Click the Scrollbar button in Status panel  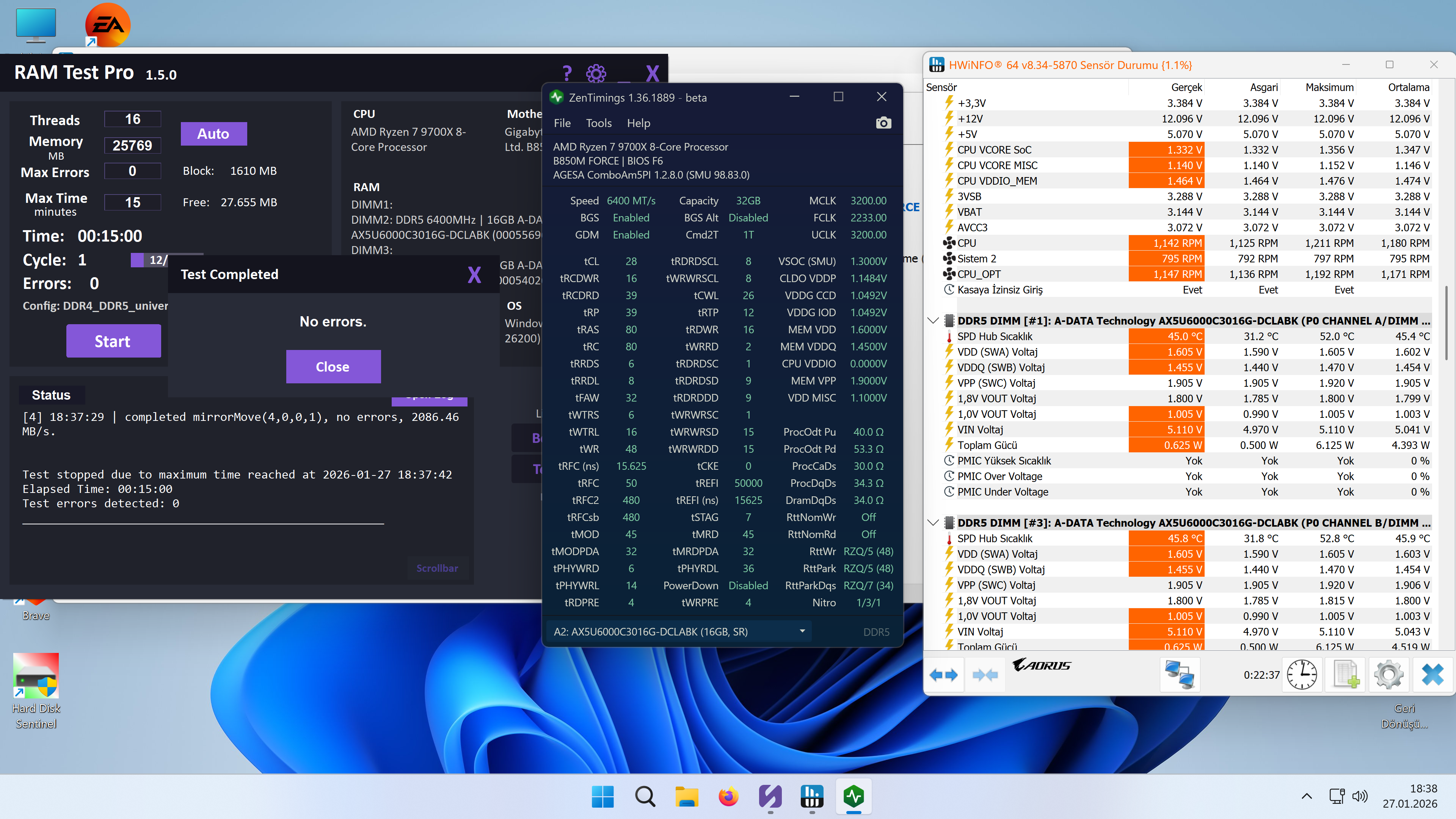(x=437, y=568)
